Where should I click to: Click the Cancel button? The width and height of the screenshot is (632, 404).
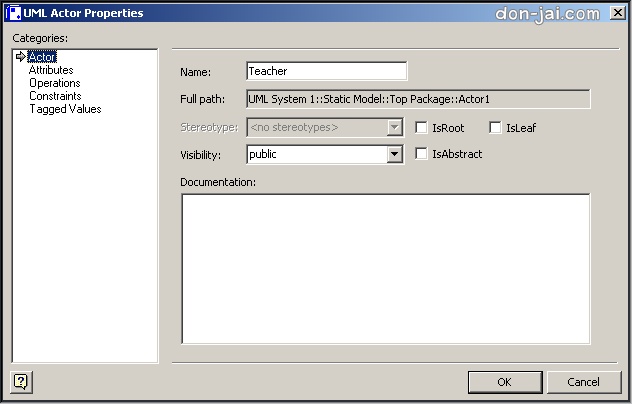[x=584, y=382]
